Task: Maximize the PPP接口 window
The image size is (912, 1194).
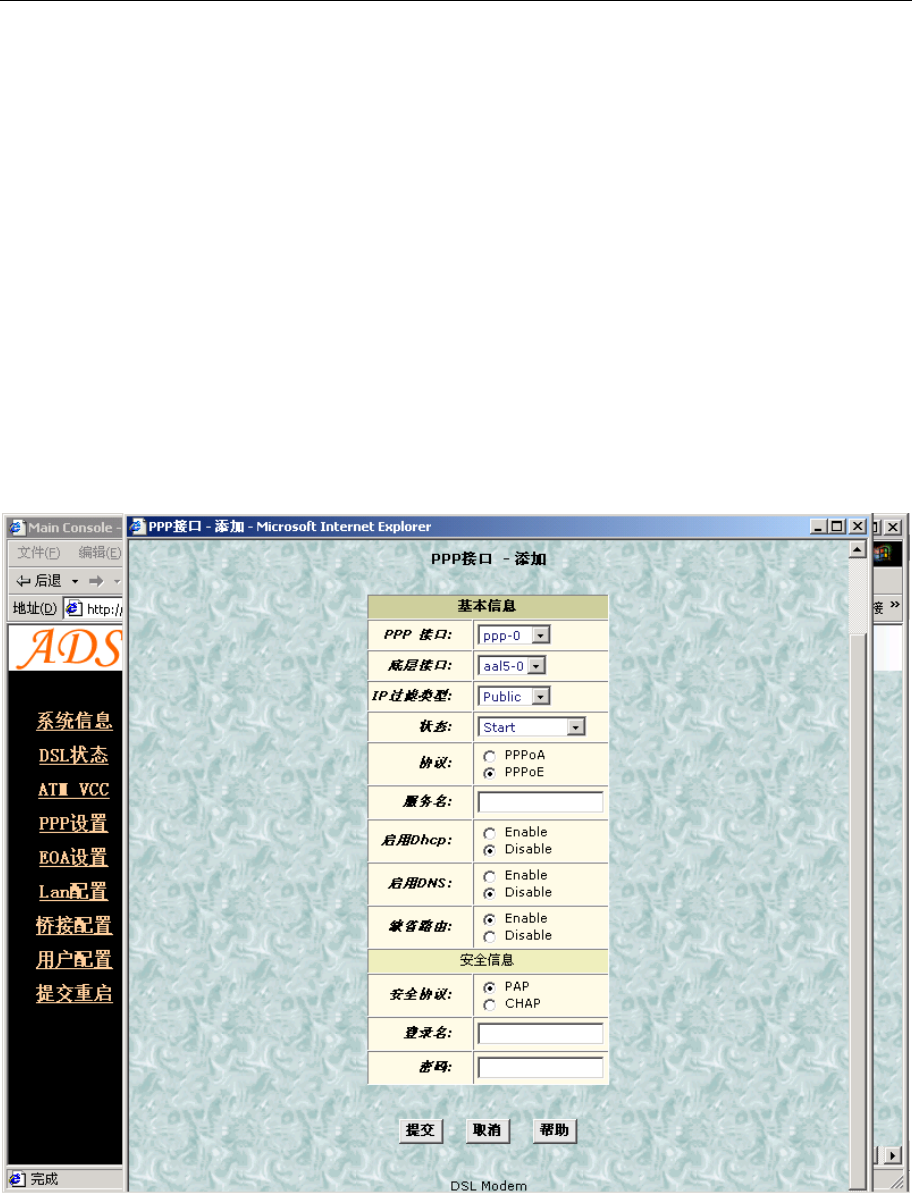Action: pos(837,526)
